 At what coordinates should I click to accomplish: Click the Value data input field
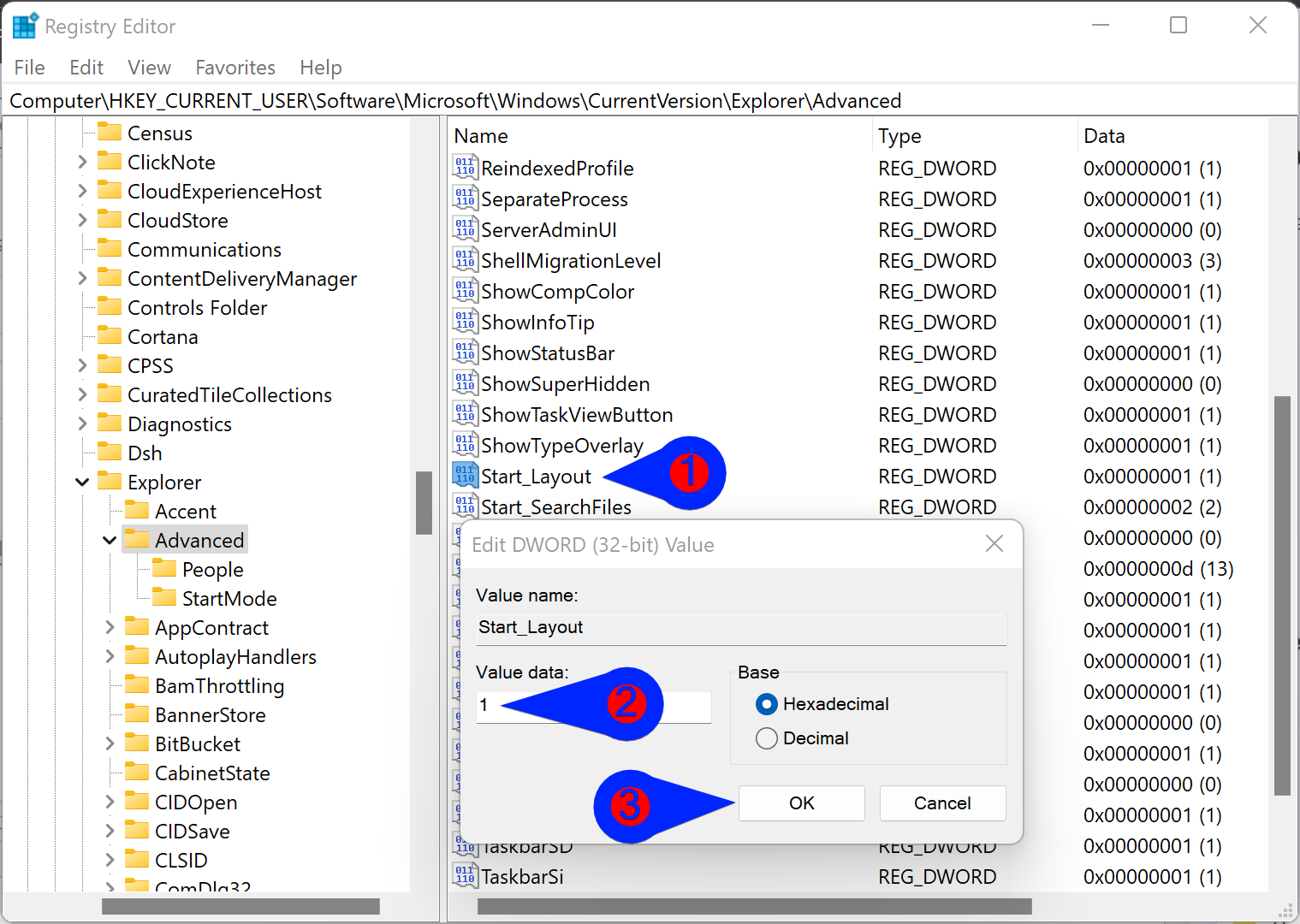click(x=594, y=706)
